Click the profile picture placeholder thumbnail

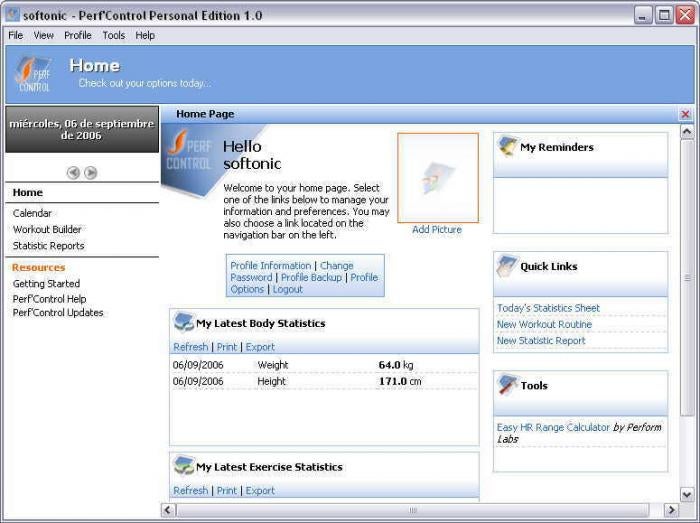[438, 178]
